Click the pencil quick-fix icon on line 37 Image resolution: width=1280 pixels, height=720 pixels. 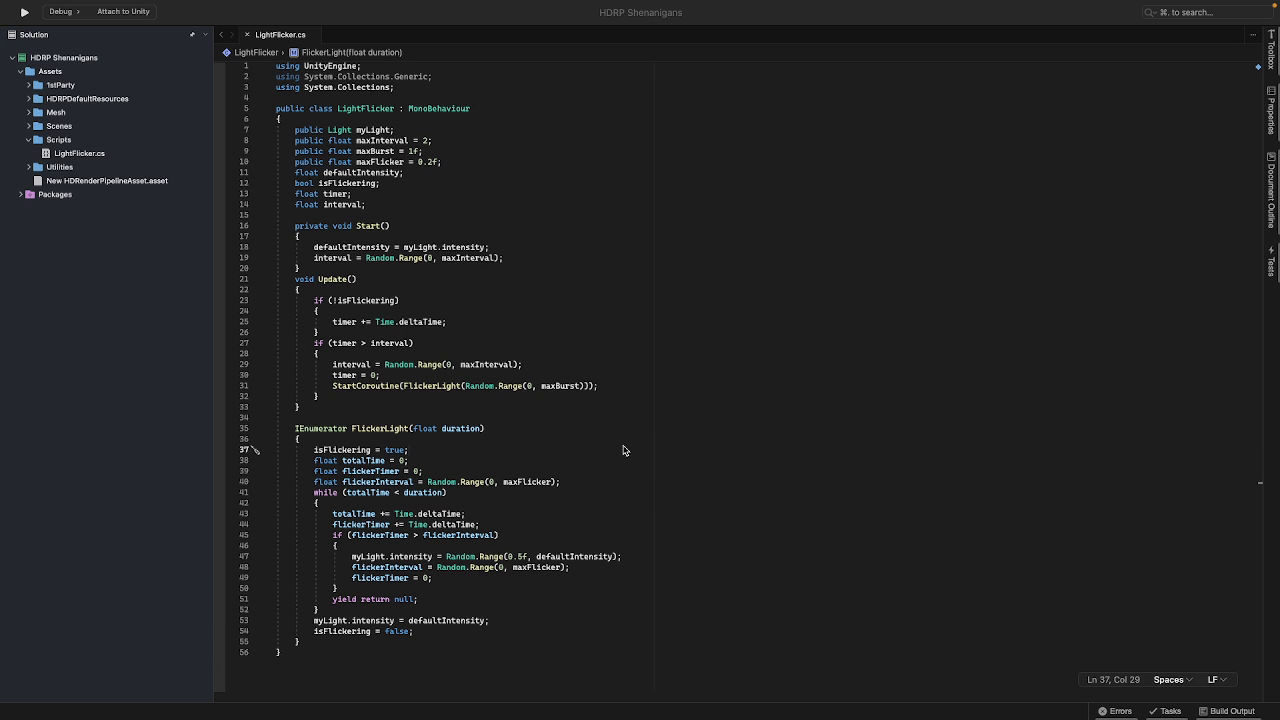[x=256, y=450]
